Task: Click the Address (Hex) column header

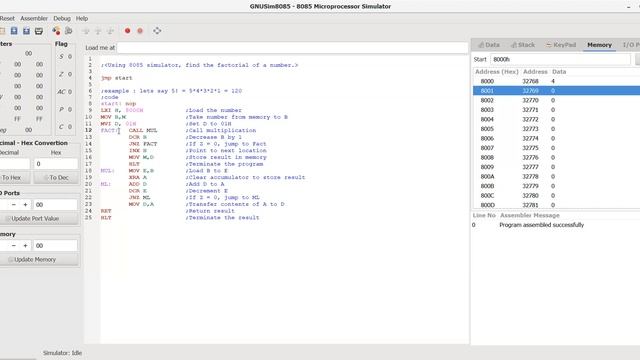Action: point(496,71)
